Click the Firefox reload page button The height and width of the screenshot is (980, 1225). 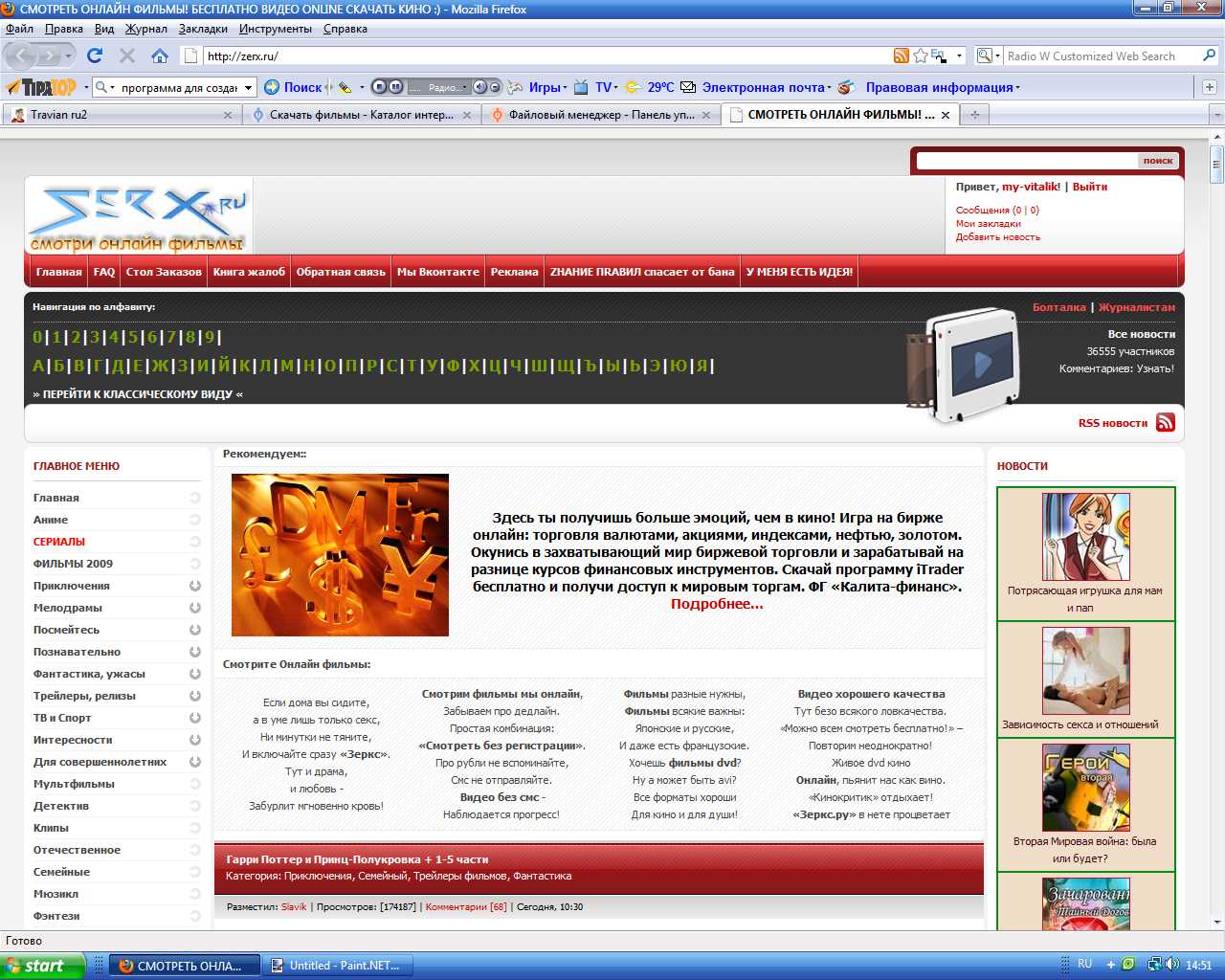click(94, 56)
